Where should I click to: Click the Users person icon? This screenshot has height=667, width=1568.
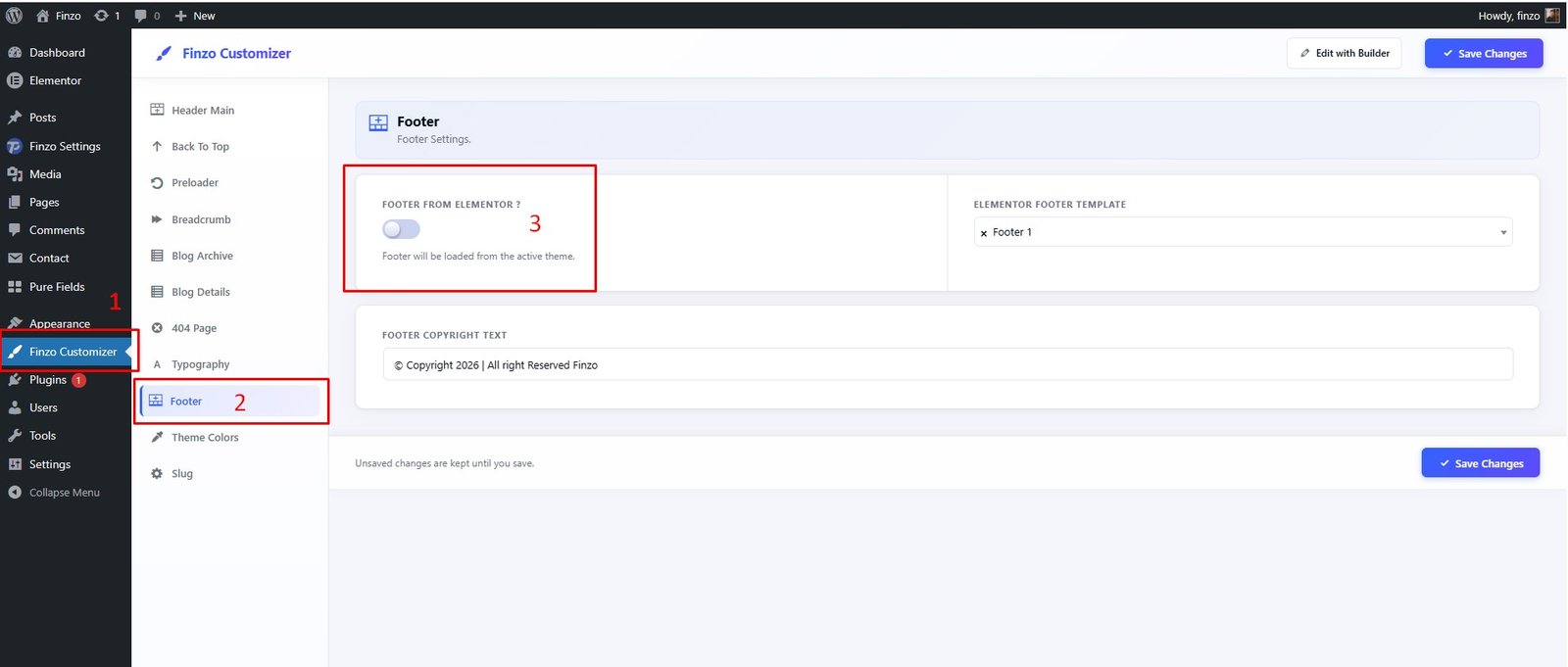pos(15,407)
